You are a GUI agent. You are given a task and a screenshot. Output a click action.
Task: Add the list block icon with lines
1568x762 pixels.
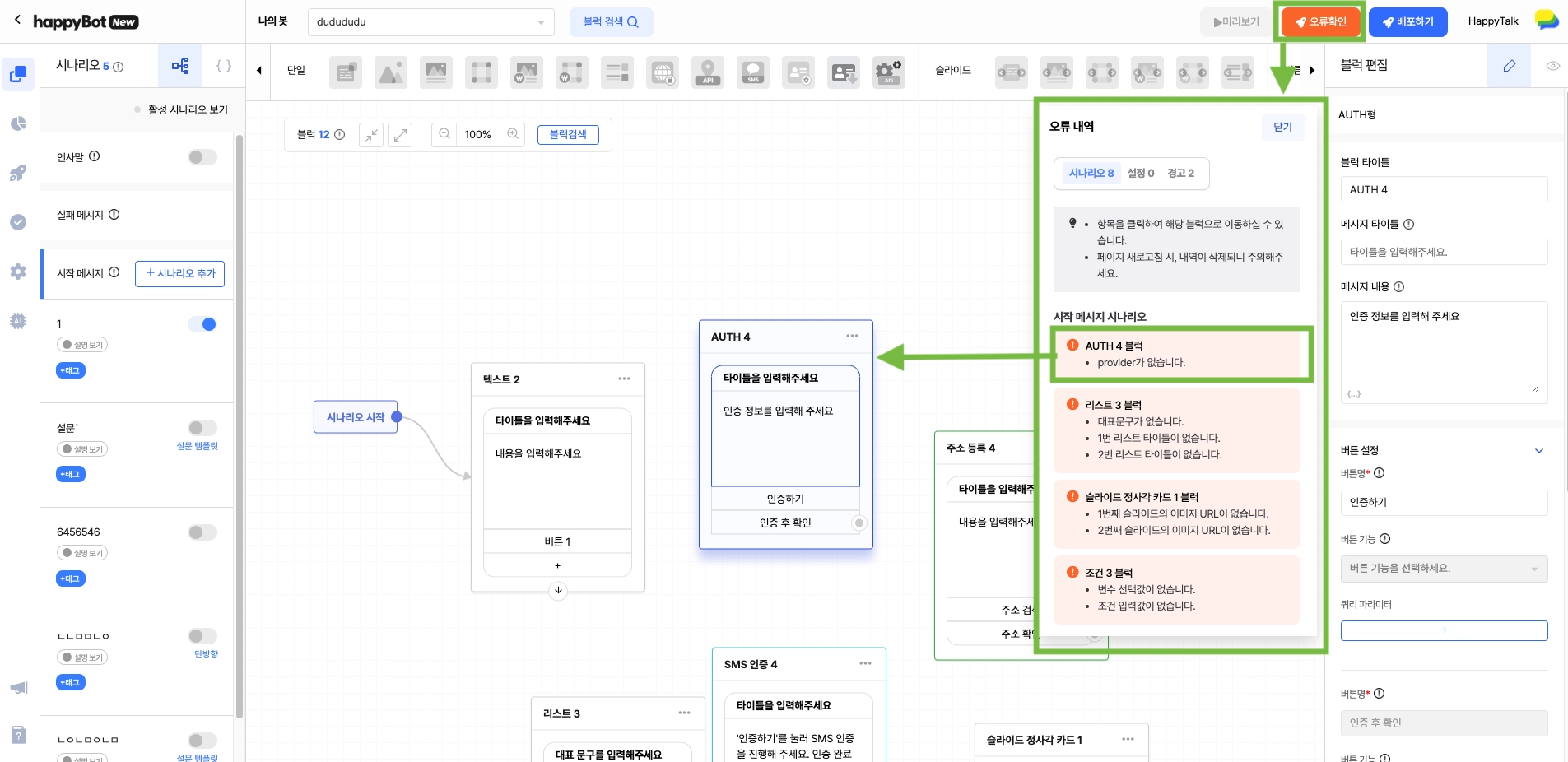click(617, 72)
